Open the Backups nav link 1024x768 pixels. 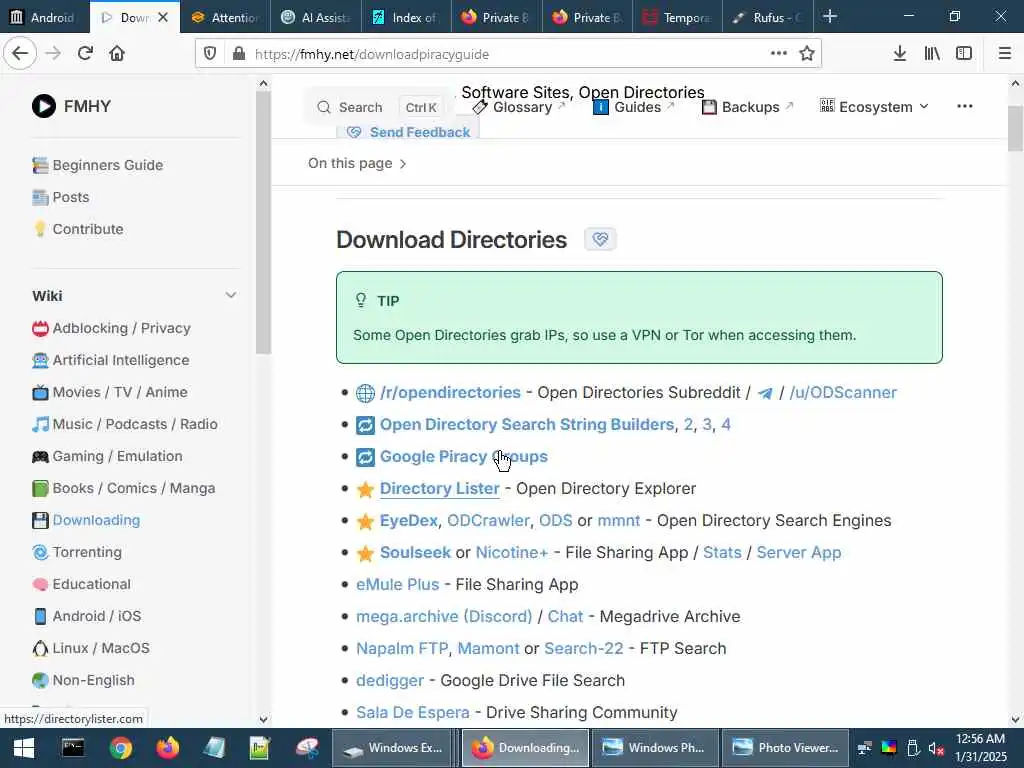coord(747,107)
